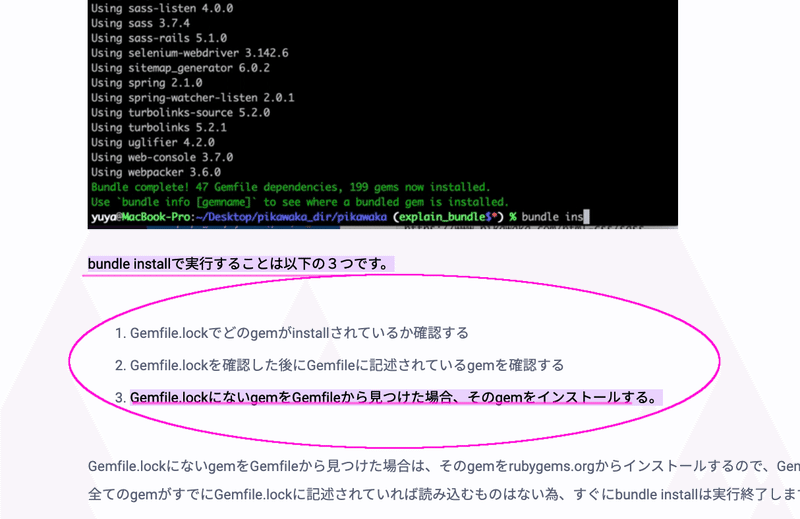Click 'Using web-console 3.7.0' terminal line
The image size is (800, 519).
(162, 157)
